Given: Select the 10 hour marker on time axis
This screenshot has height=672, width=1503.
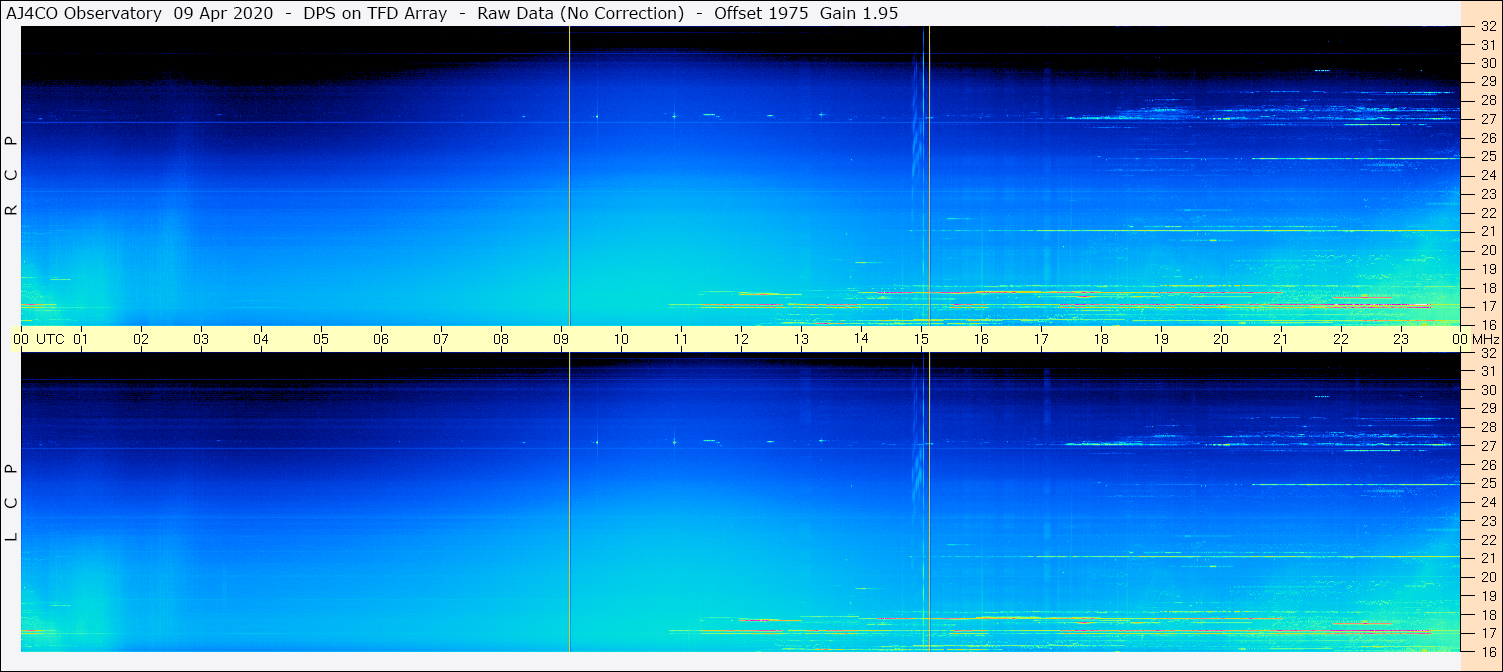Looking at the screenshot, I should [621, 339].
